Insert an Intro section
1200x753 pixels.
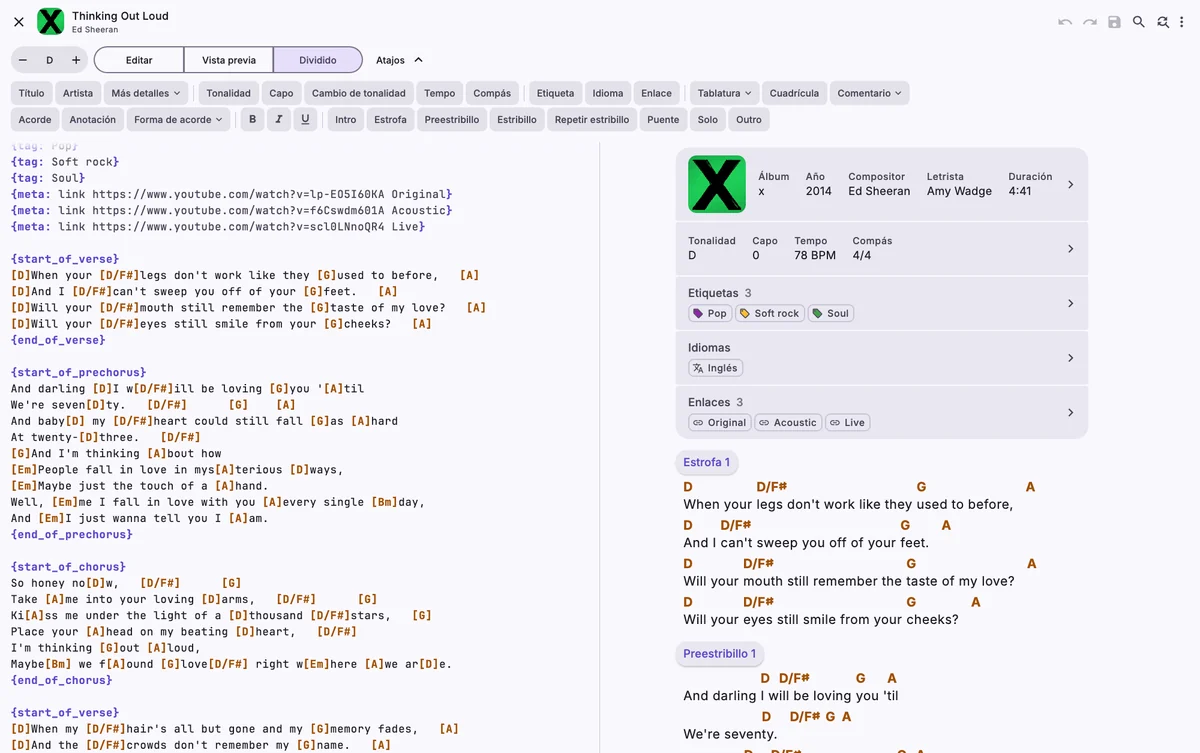click(x=346, y=119)
